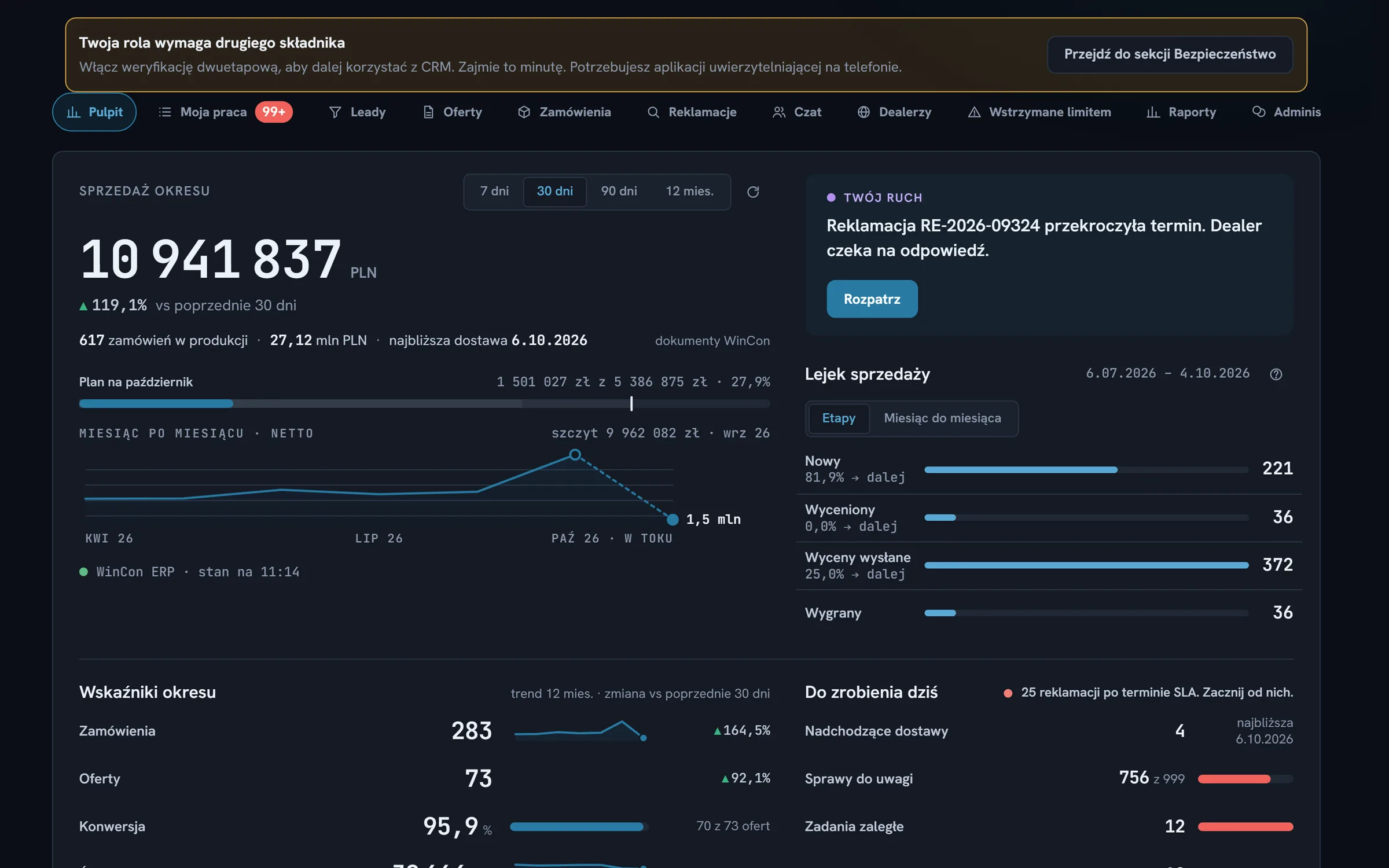This screenshot has height=868, width=1389.
Task: Click the Pulpit bar-chart icon
Action: 74,112
